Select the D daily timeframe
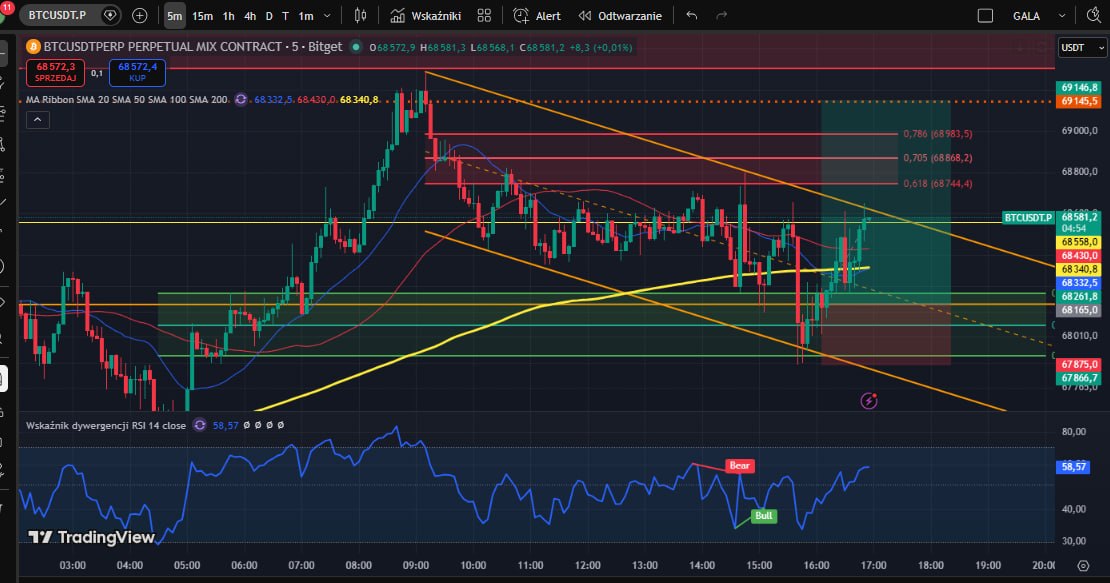The image size is (1110, 583). tap(269, 16)
